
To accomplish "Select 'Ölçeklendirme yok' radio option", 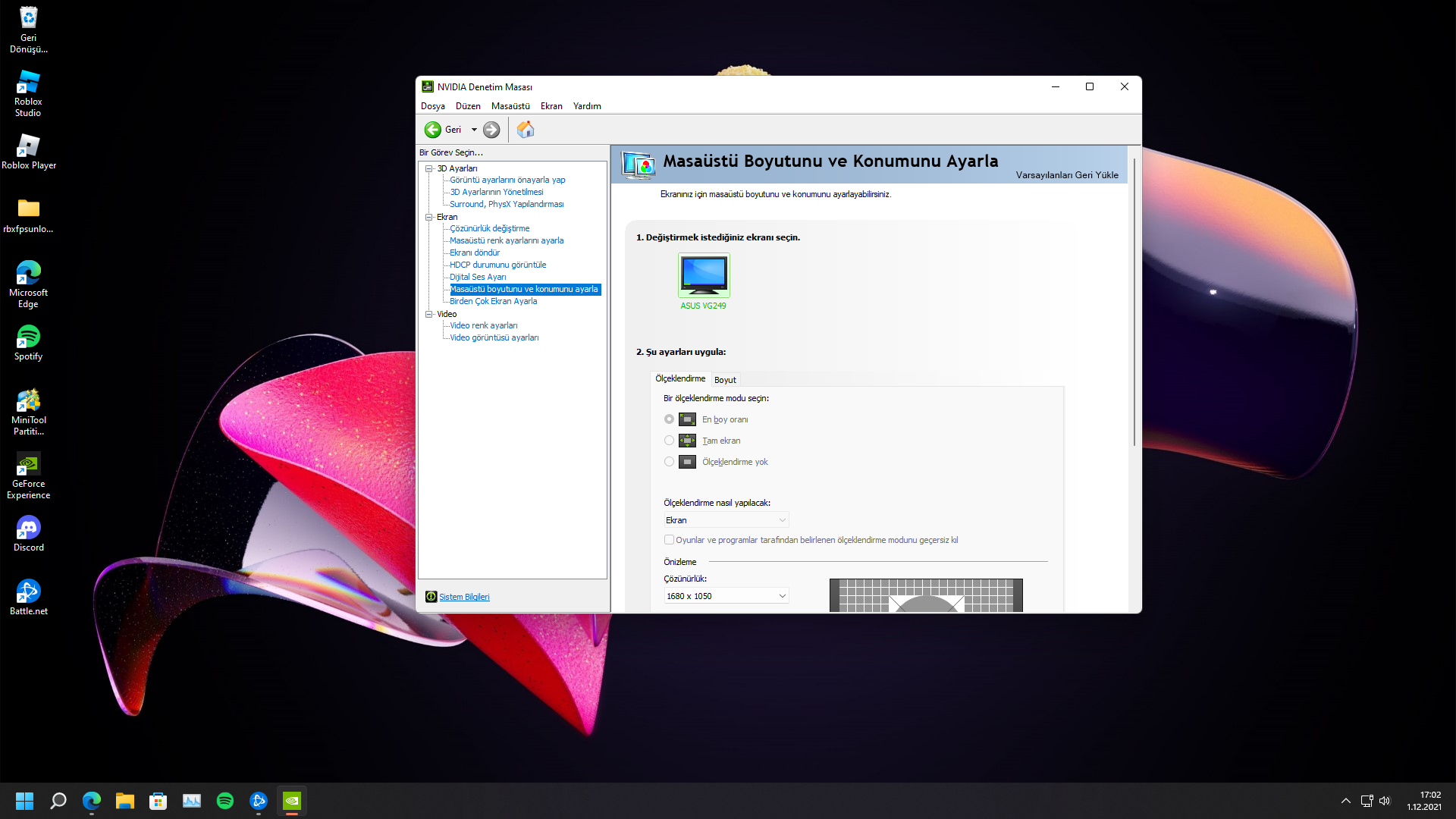I will (x=669, y=462).
